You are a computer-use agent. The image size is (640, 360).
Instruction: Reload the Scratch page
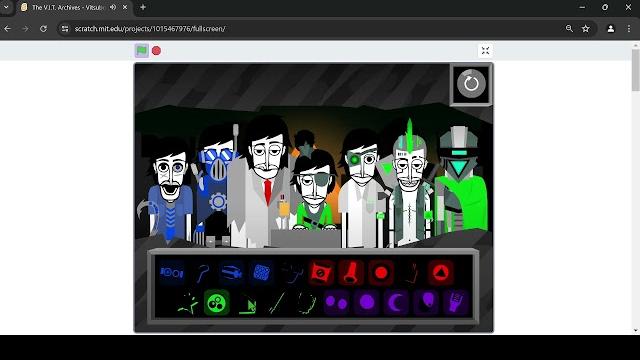(x=43, y=29)
